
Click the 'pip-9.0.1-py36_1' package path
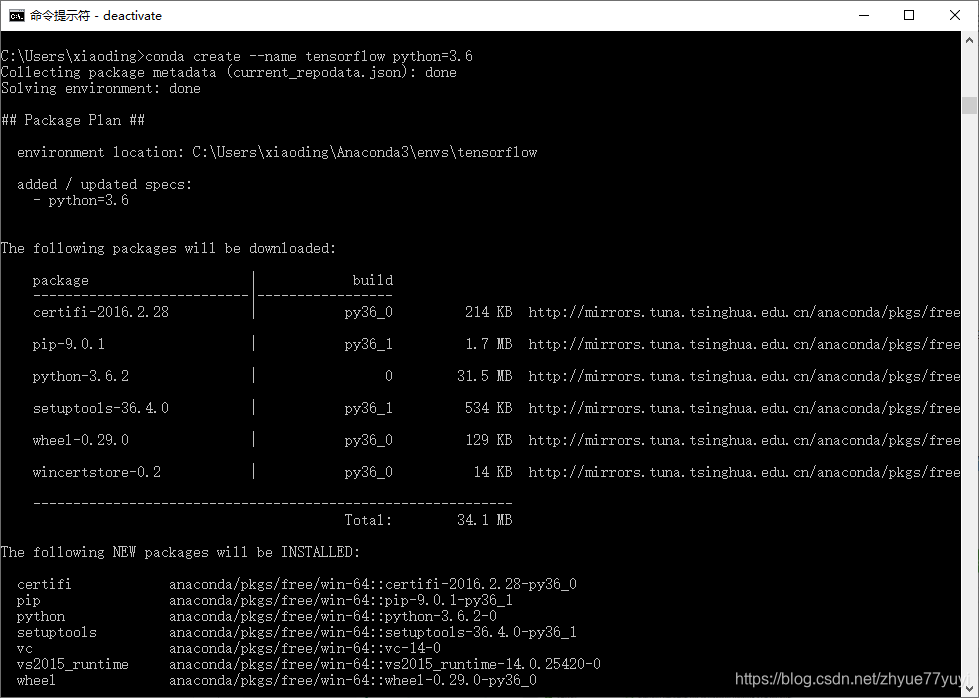pyautogui.click(x=341, y=601)
